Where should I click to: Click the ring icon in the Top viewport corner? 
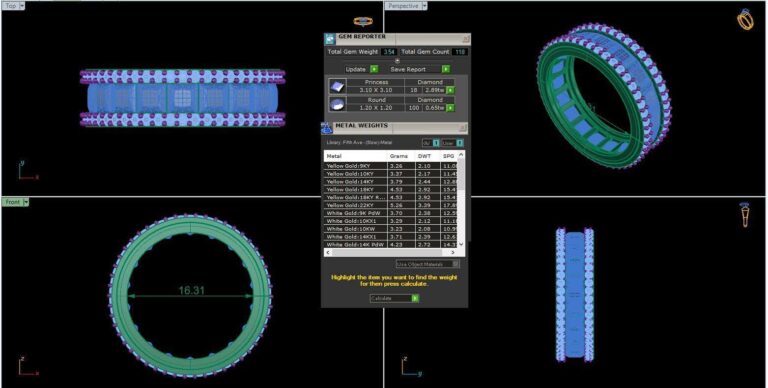pos(363,21)
